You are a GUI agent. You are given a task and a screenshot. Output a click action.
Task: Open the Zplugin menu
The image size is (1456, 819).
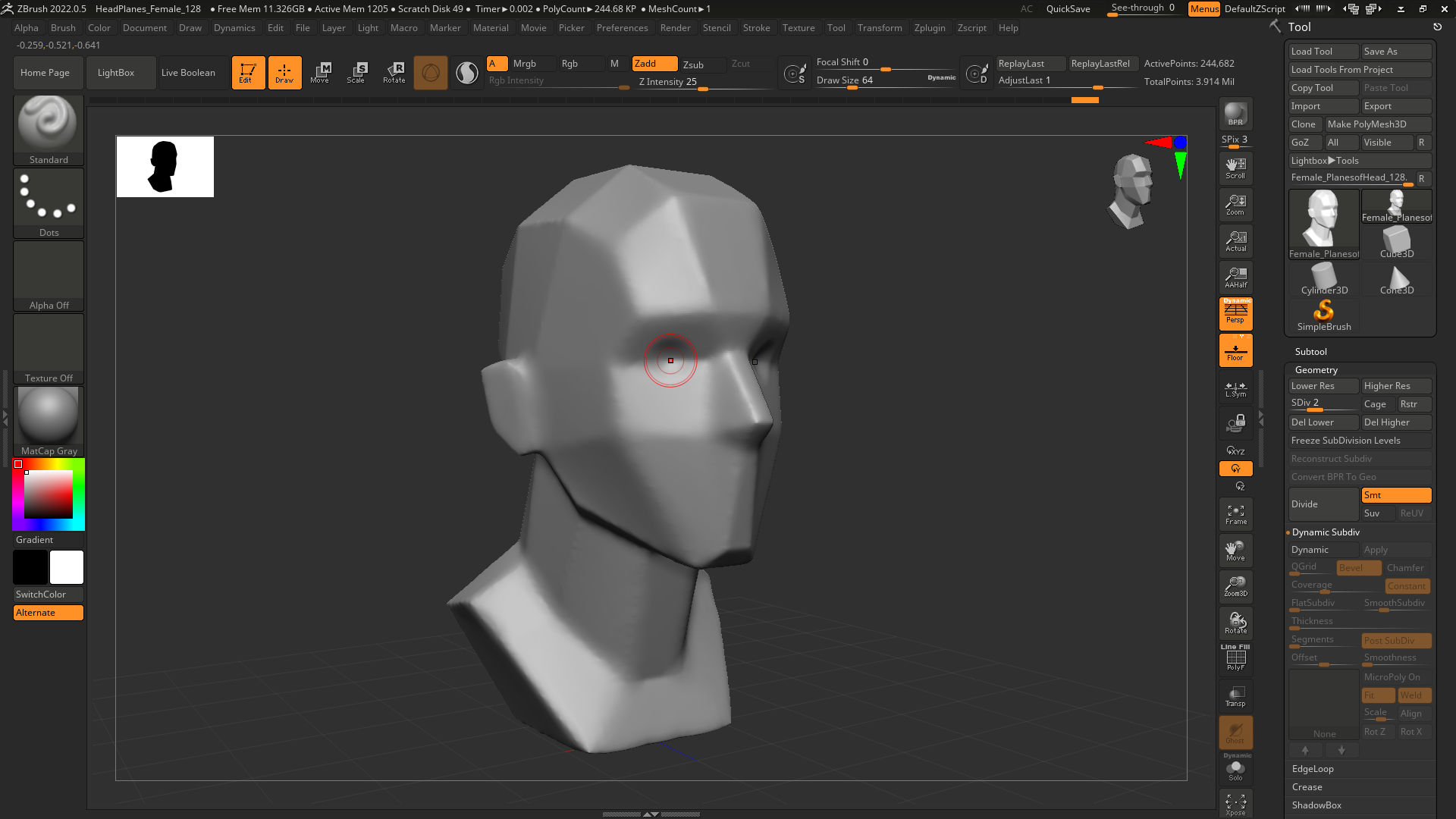coord(930,28)
